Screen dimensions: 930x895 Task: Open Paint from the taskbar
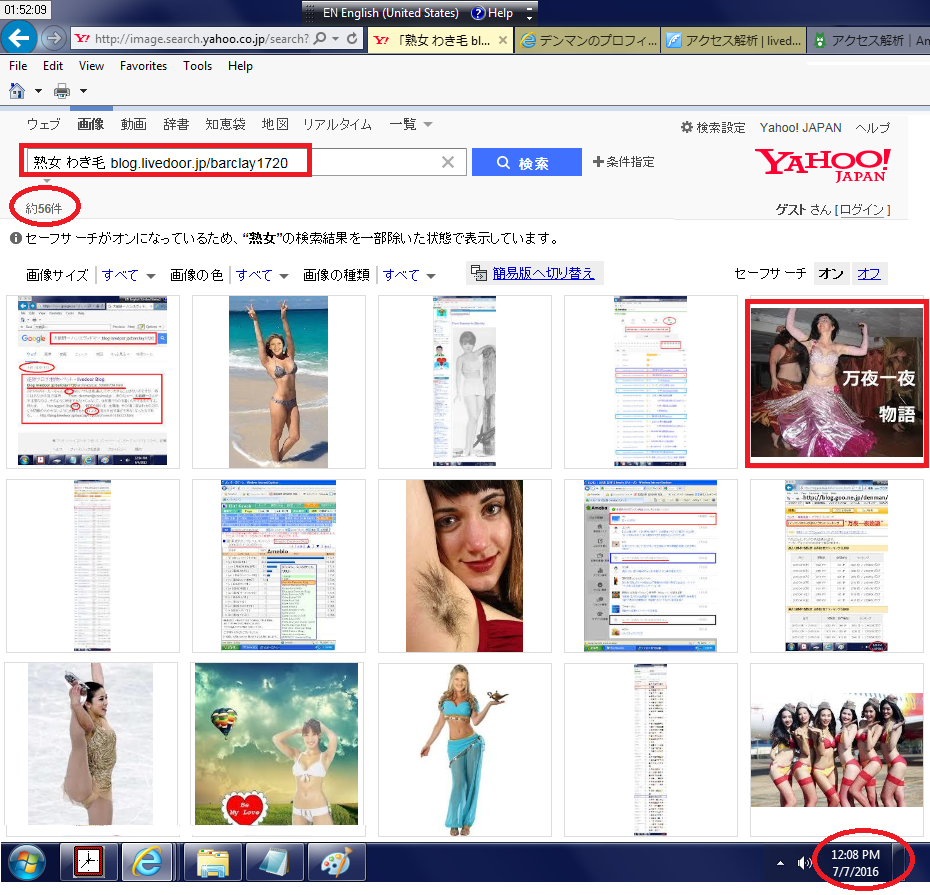click(x=336, y=862)
